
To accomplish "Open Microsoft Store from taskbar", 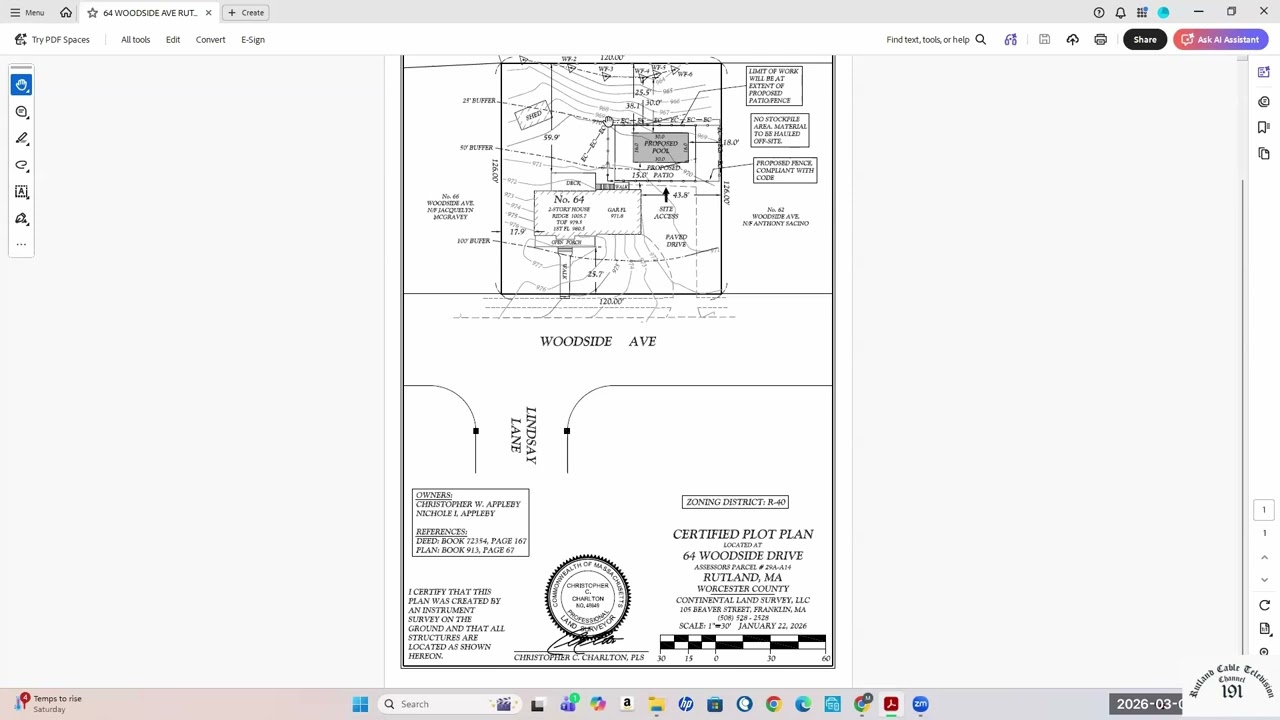I will pos(715,704).
